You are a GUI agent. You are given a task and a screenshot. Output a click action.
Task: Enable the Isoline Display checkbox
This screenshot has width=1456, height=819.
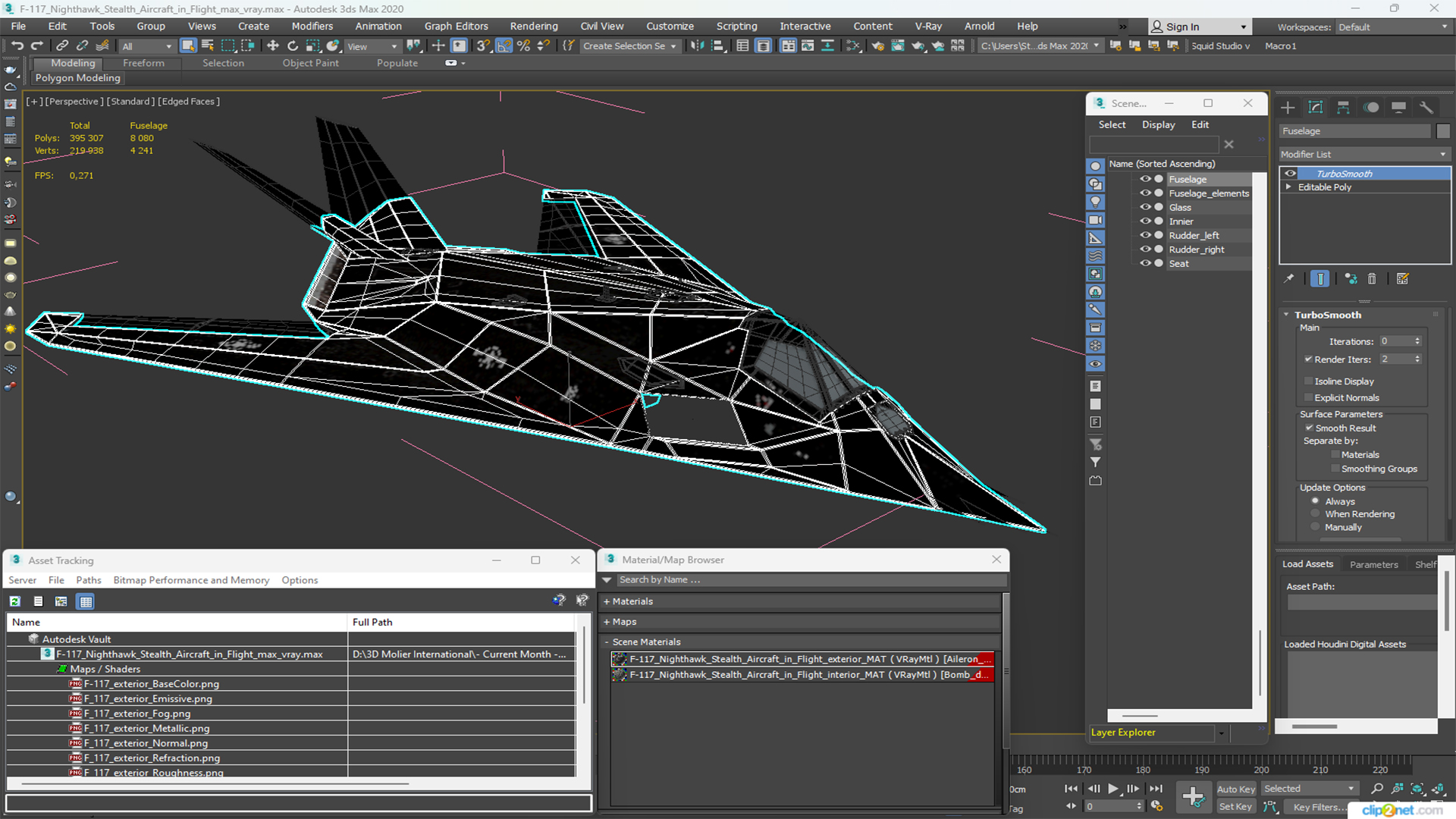click(x=1308, y=381)
